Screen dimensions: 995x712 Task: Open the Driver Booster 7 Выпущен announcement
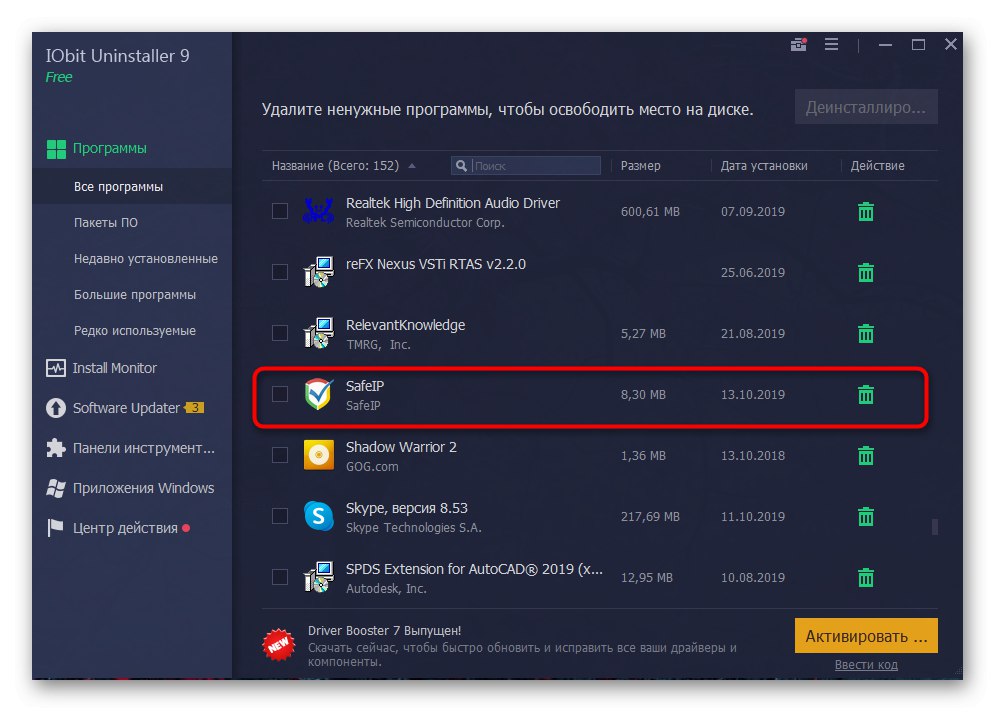(x=384, y=631)
